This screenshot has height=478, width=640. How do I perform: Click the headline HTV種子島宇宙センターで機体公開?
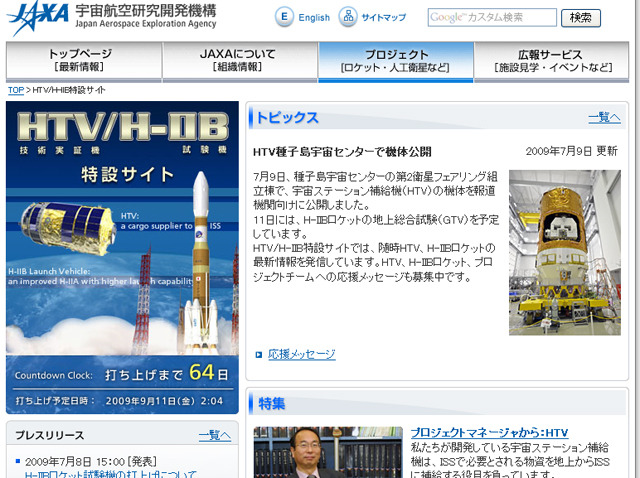coord(342,152)
